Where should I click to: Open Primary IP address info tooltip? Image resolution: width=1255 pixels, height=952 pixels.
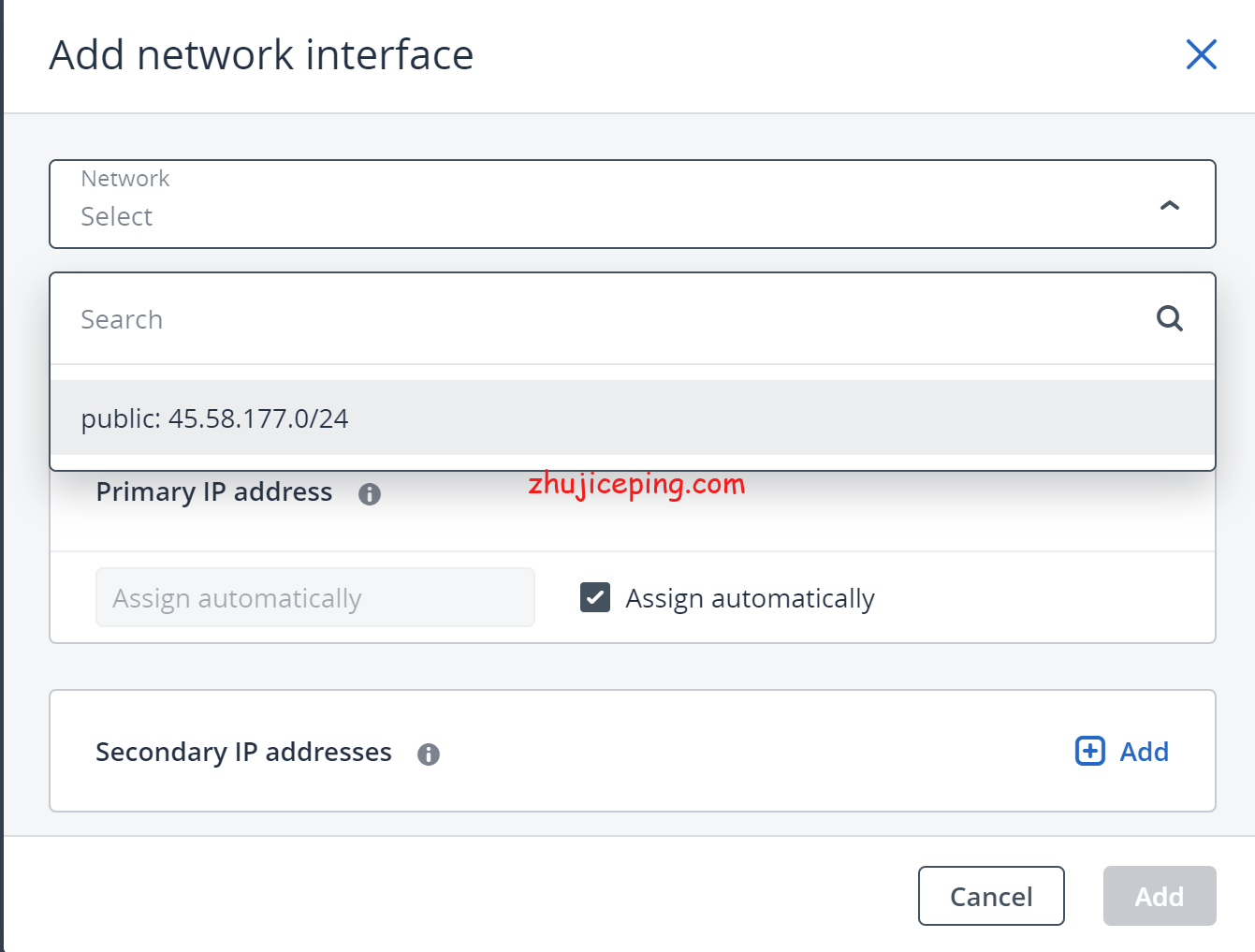point(370,494)
